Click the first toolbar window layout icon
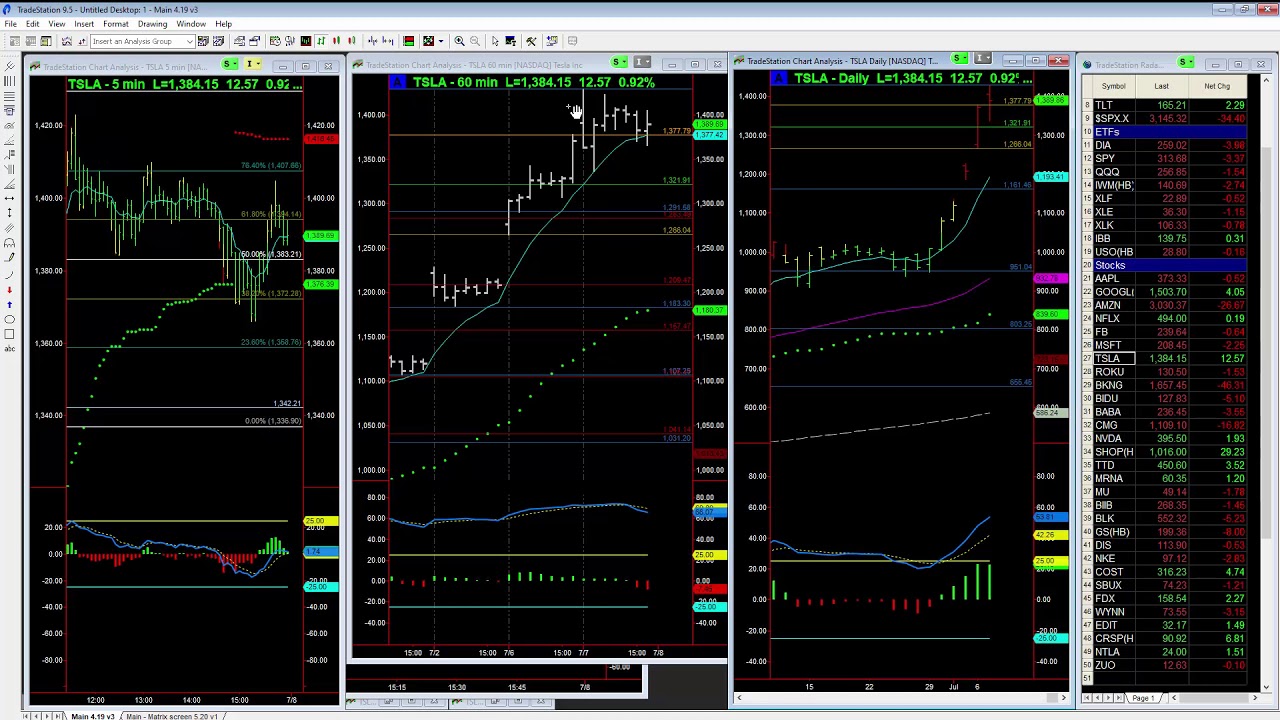The width and height of the screenshot is (1280, 720). pyautogui.click(x=15, y=41)
